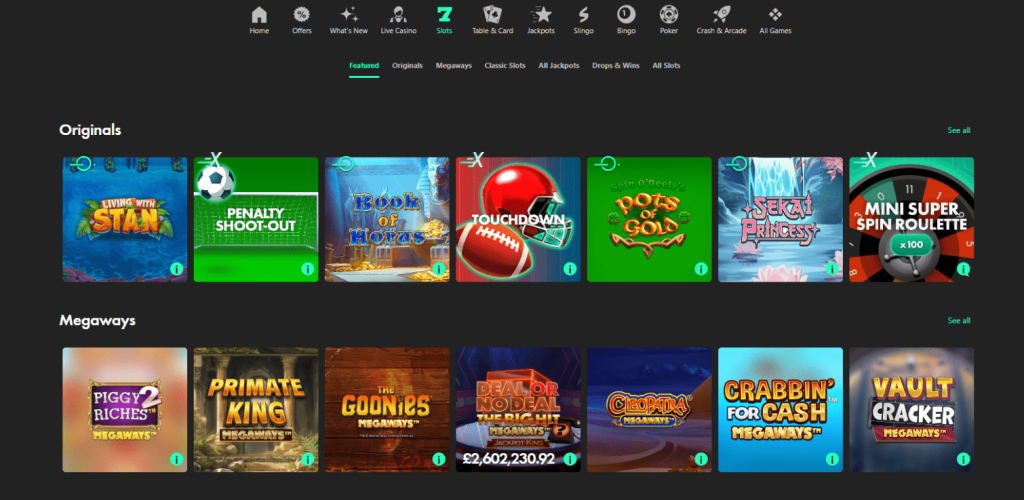
Task: Launch Living With Stan game
Action: click(125, 219)
